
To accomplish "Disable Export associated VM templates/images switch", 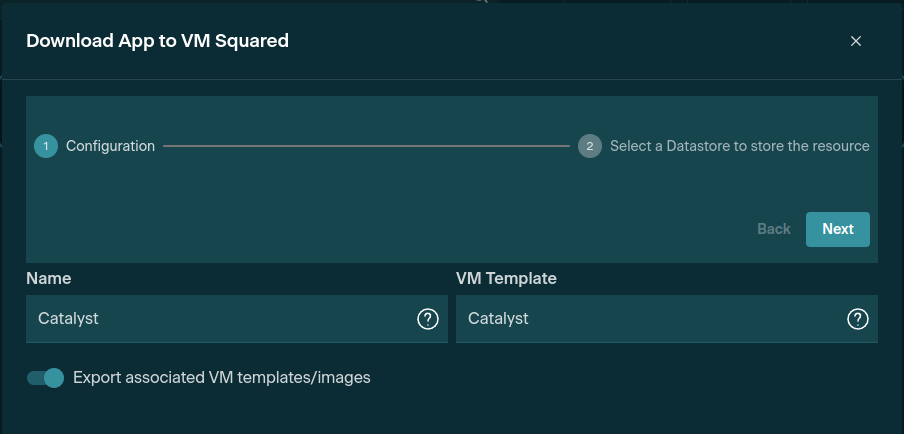I will tap(45, 378).
